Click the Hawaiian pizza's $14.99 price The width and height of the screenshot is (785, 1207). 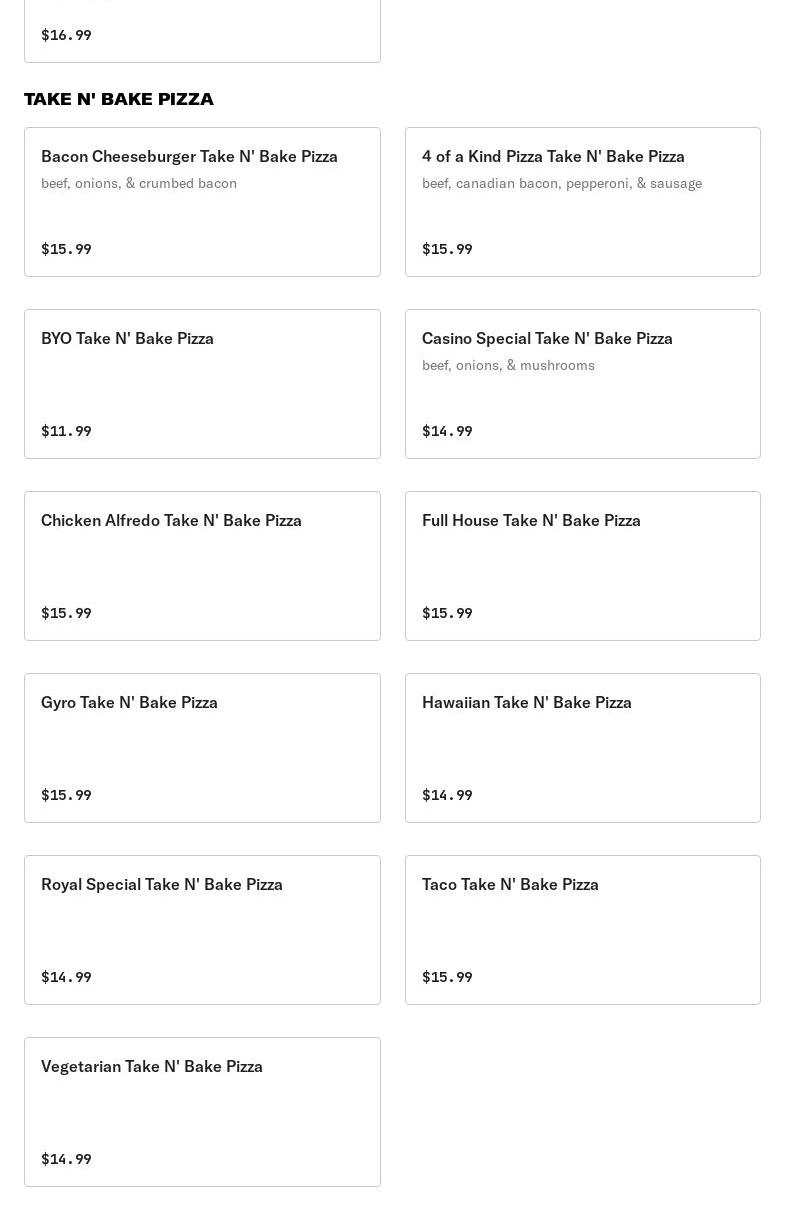tap(447, 795)
